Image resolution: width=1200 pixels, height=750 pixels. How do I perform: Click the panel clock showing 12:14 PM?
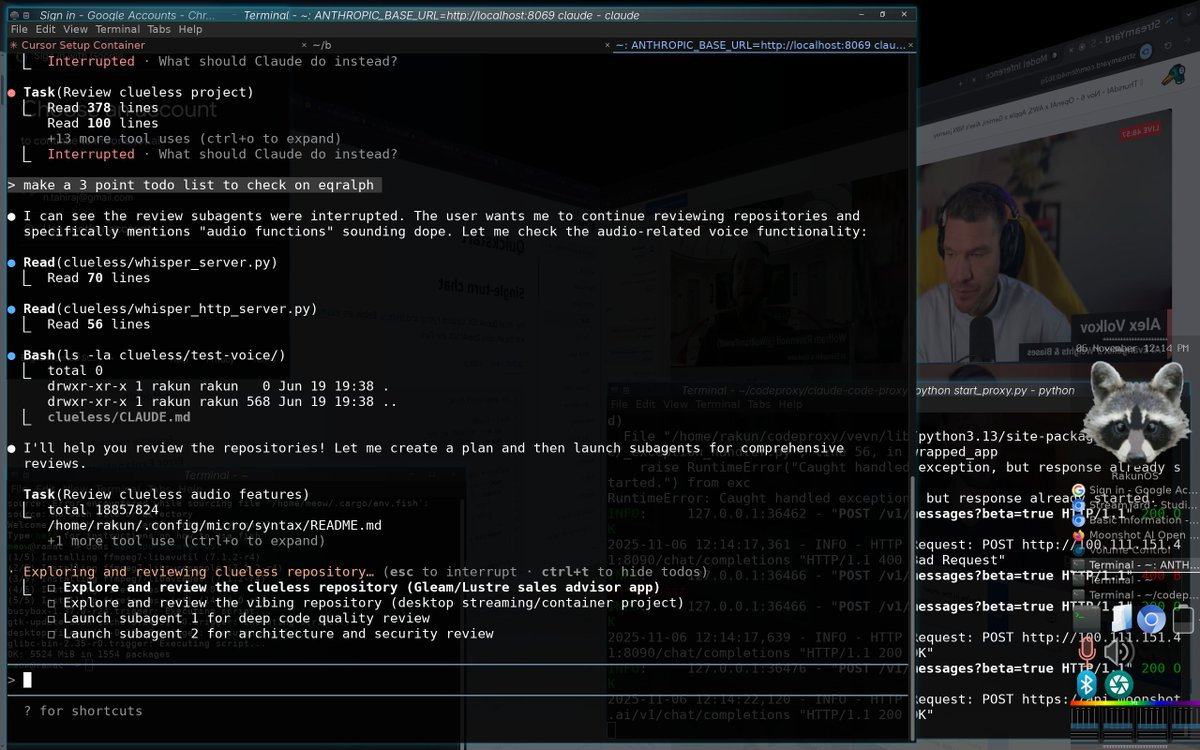[1131, 348]
